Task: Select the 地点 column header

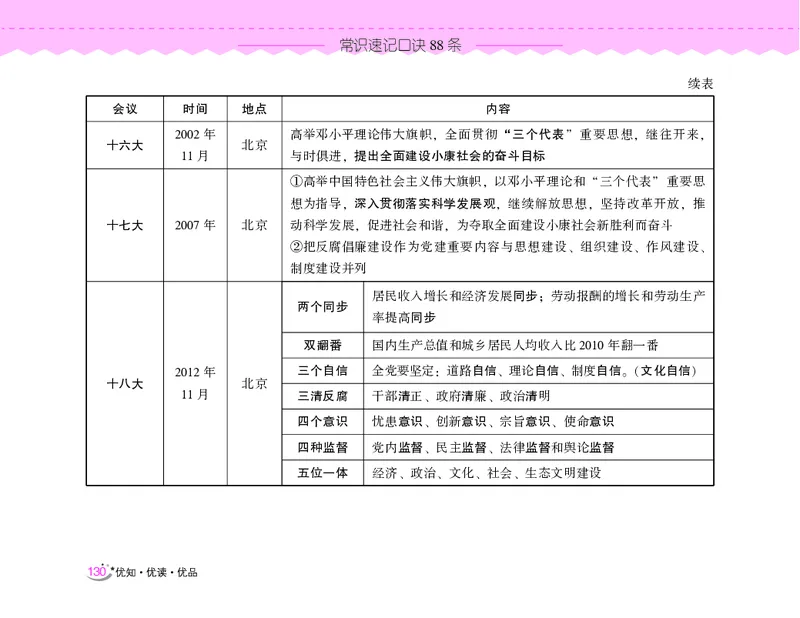Action: 256,110
